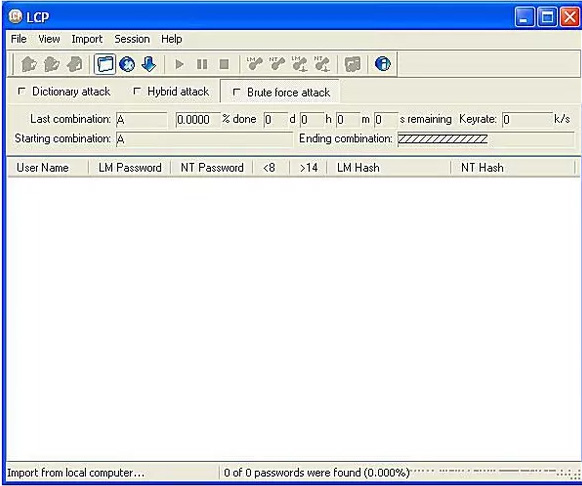This screenshot has height=486, width=582.
Task: Click the days remaining field
Action: (276, 120)
